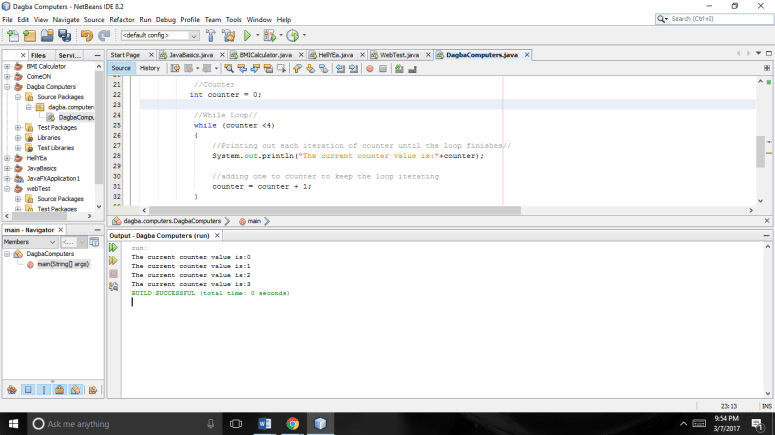The image size is (775, 435).
Task: Toggle Highlight Search in editor toolbar
Action: point(268,69)
